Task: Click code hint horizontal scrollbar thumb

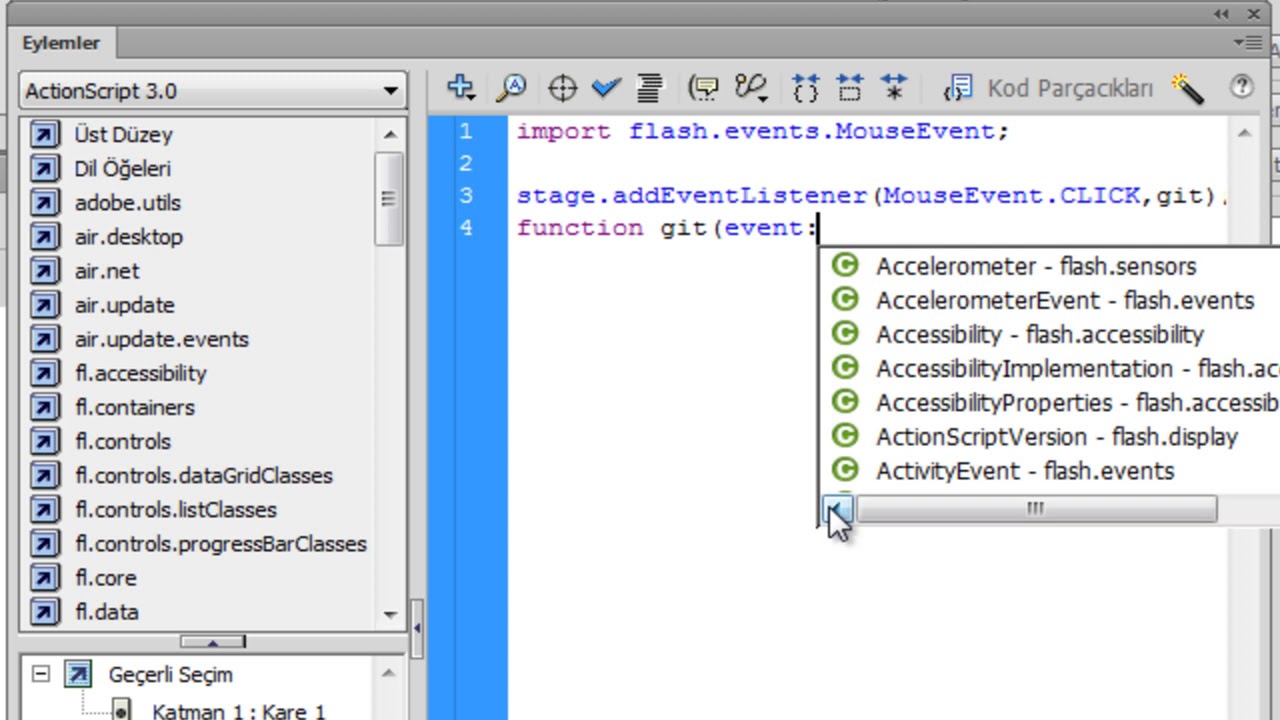Action: (1036, 509)
